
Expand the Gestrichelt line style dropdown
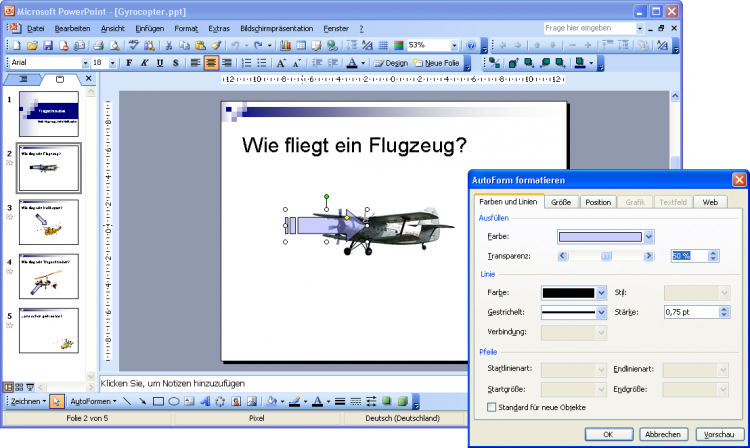(601, 312)
